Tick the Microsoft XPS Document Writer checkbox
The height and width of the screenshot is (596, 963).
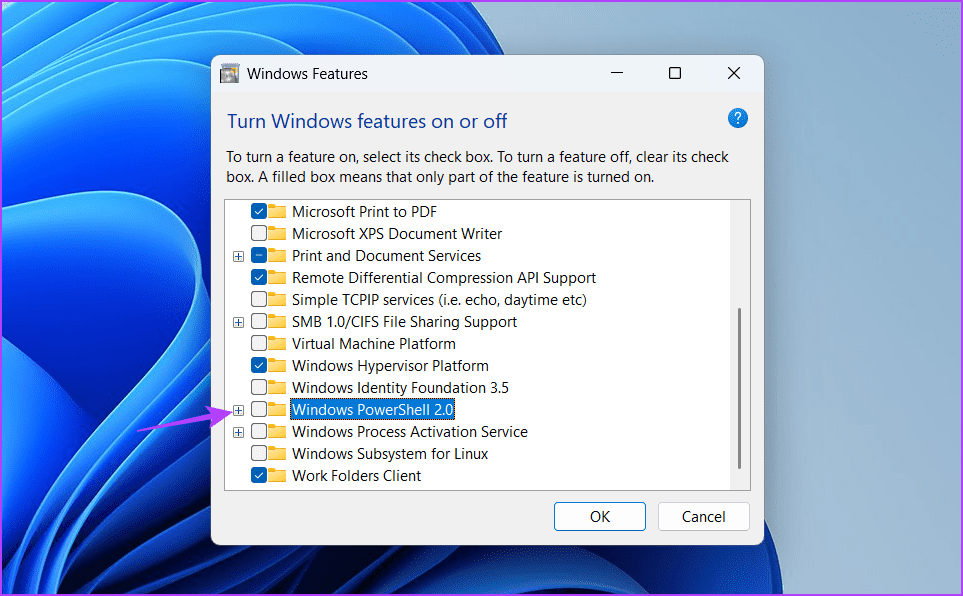[x=259, y=234]
